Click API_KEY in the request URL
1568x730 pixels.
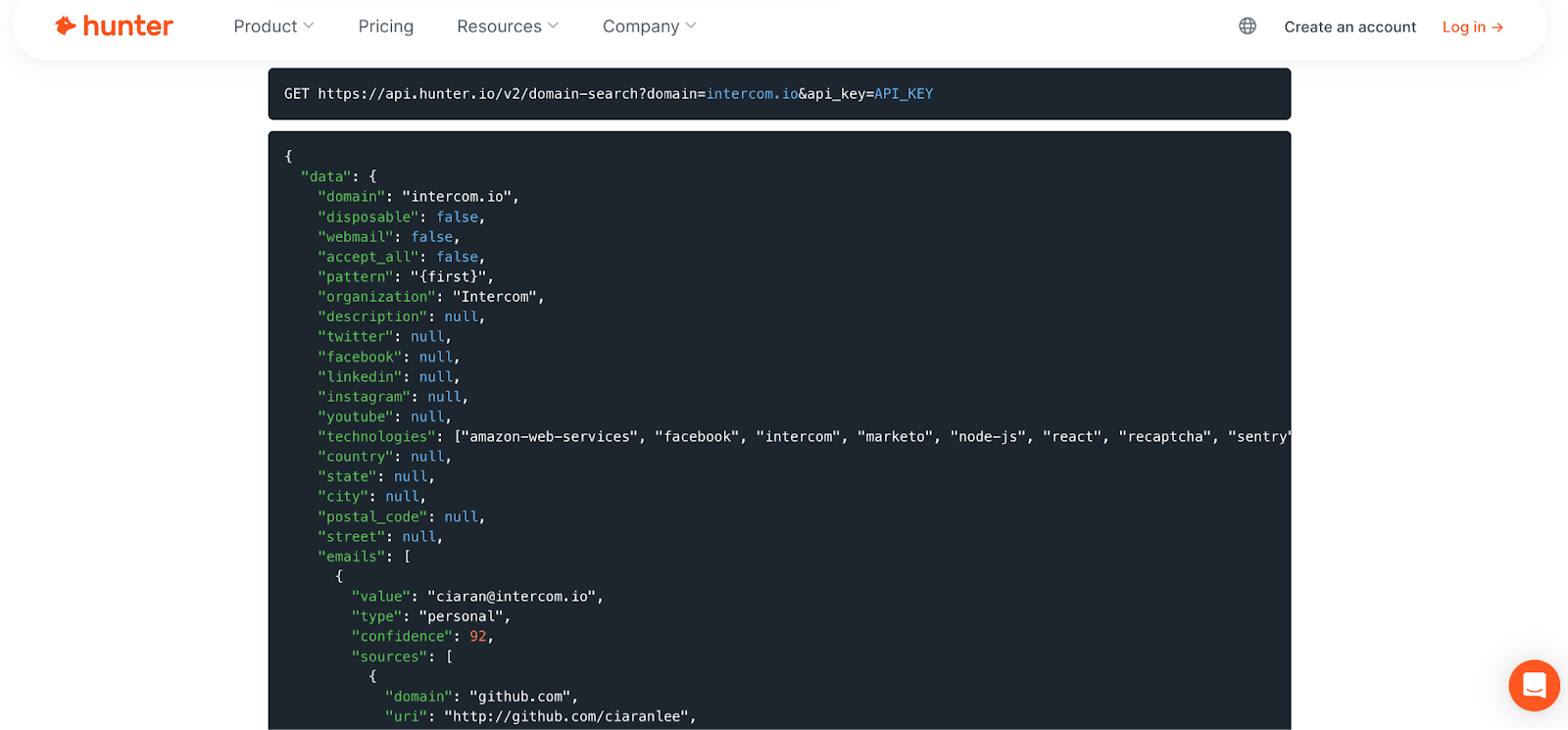pyautogui.click(x=904, y=94)
